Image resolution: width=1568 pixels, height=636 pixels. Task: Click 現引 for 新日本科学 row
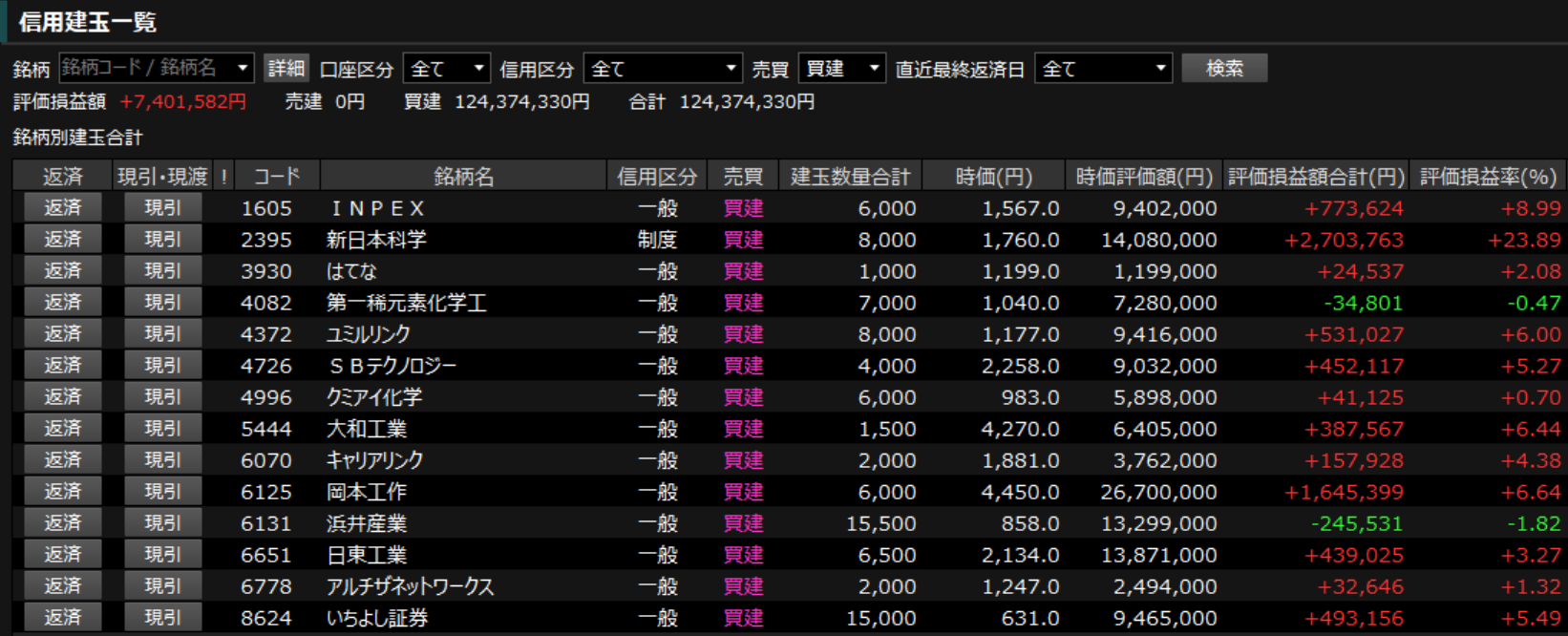(162, 240)
